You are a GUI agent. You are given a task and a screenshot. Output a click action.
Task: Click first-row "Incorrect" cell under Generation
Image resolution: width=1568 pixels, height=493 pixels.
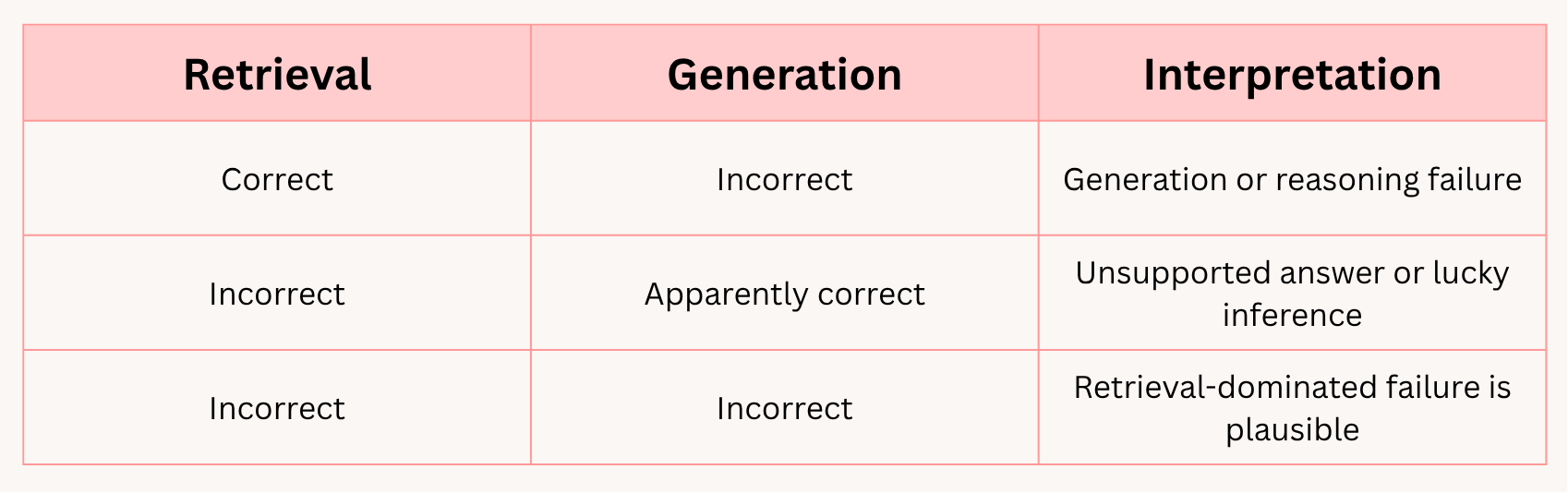tap(785, 178)
